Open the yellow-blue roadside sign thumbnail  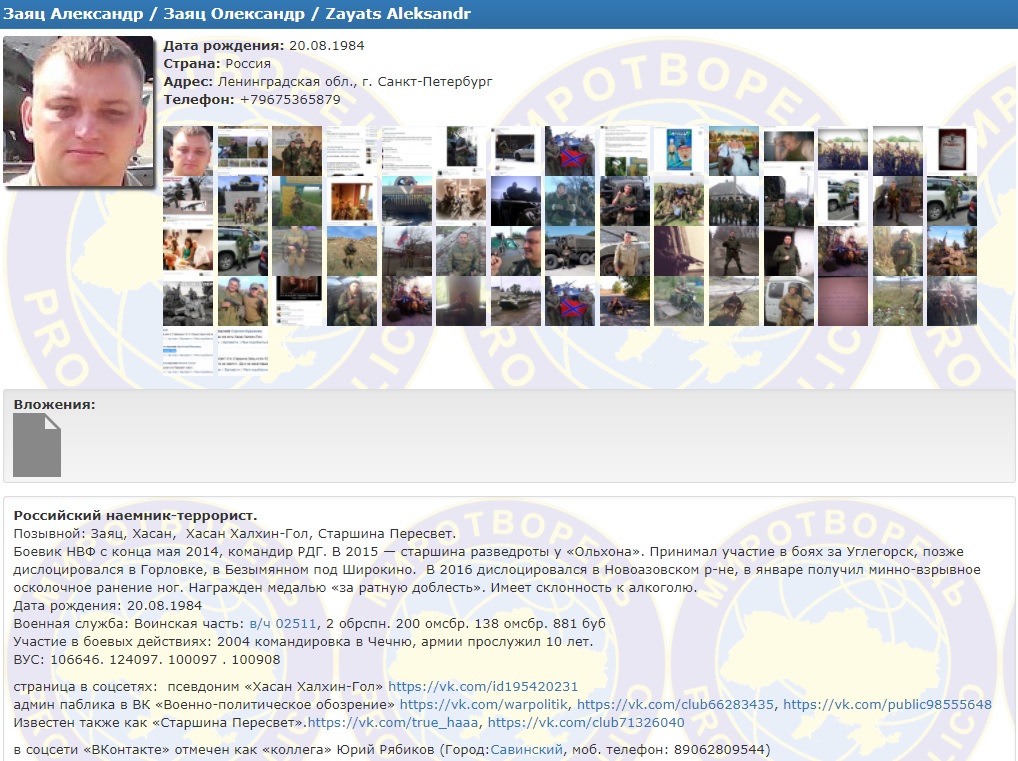(297, 201)
